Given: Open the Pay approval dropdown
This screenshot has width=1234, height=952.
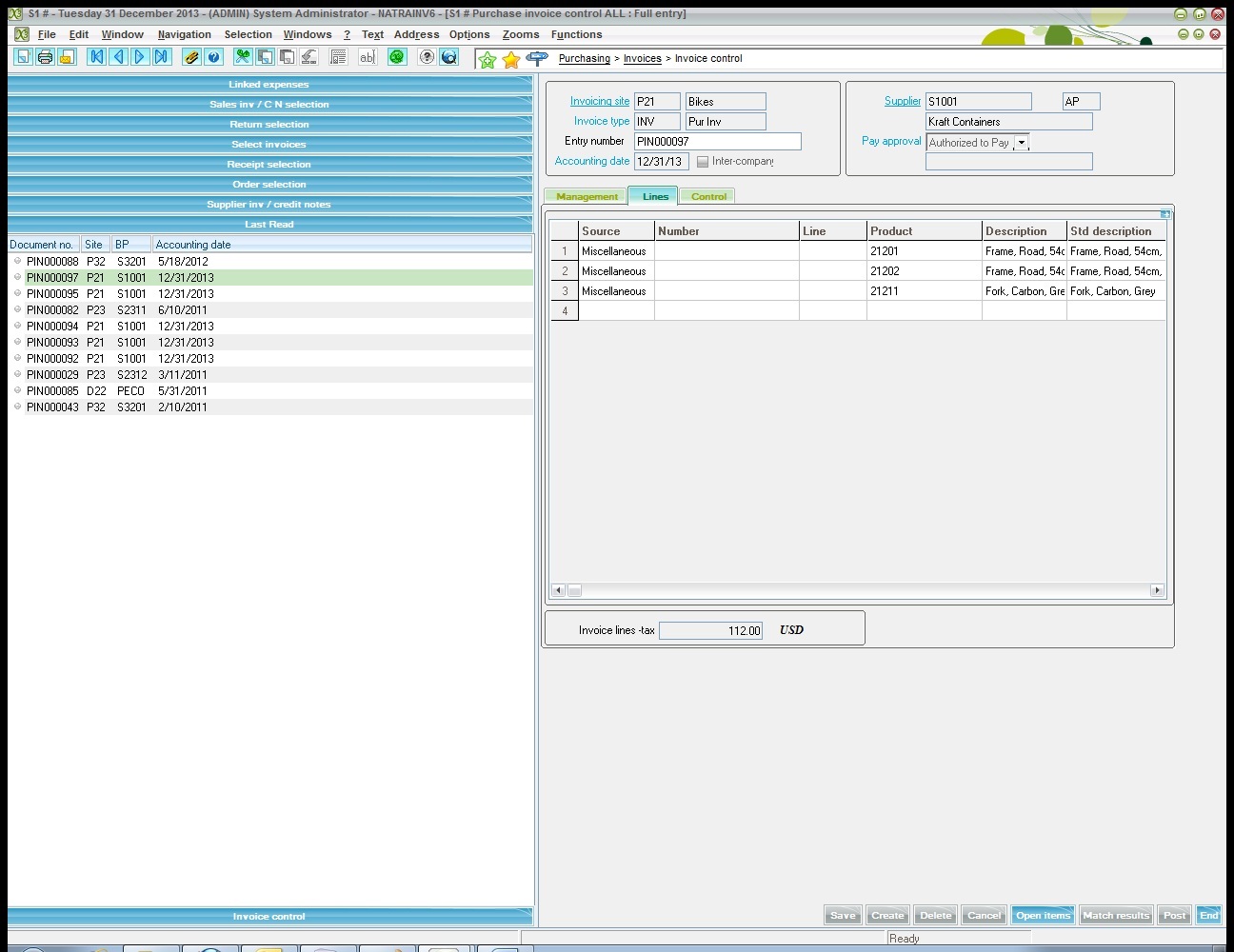Looking at the screenshot, I should coord(1021,143).
